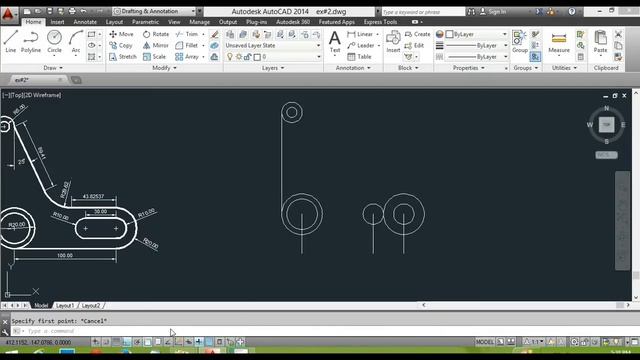Activate the Copy command
Viewport: 640px width, 360px height.
(x=121, y=45)
